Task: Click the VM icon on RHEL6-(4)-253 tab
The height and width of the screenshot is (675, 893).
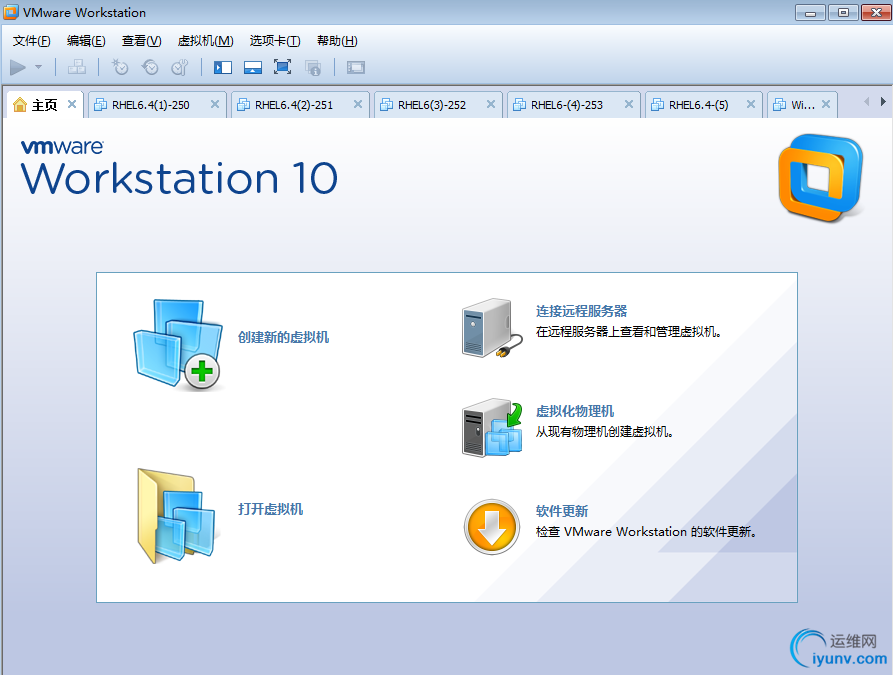Action: [x=519, y=105]
